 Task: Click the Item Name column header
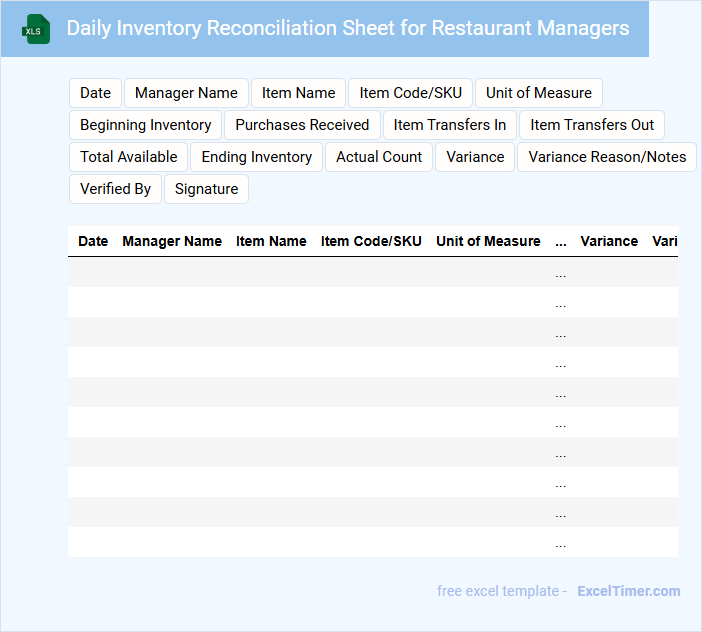pos(271,241)
